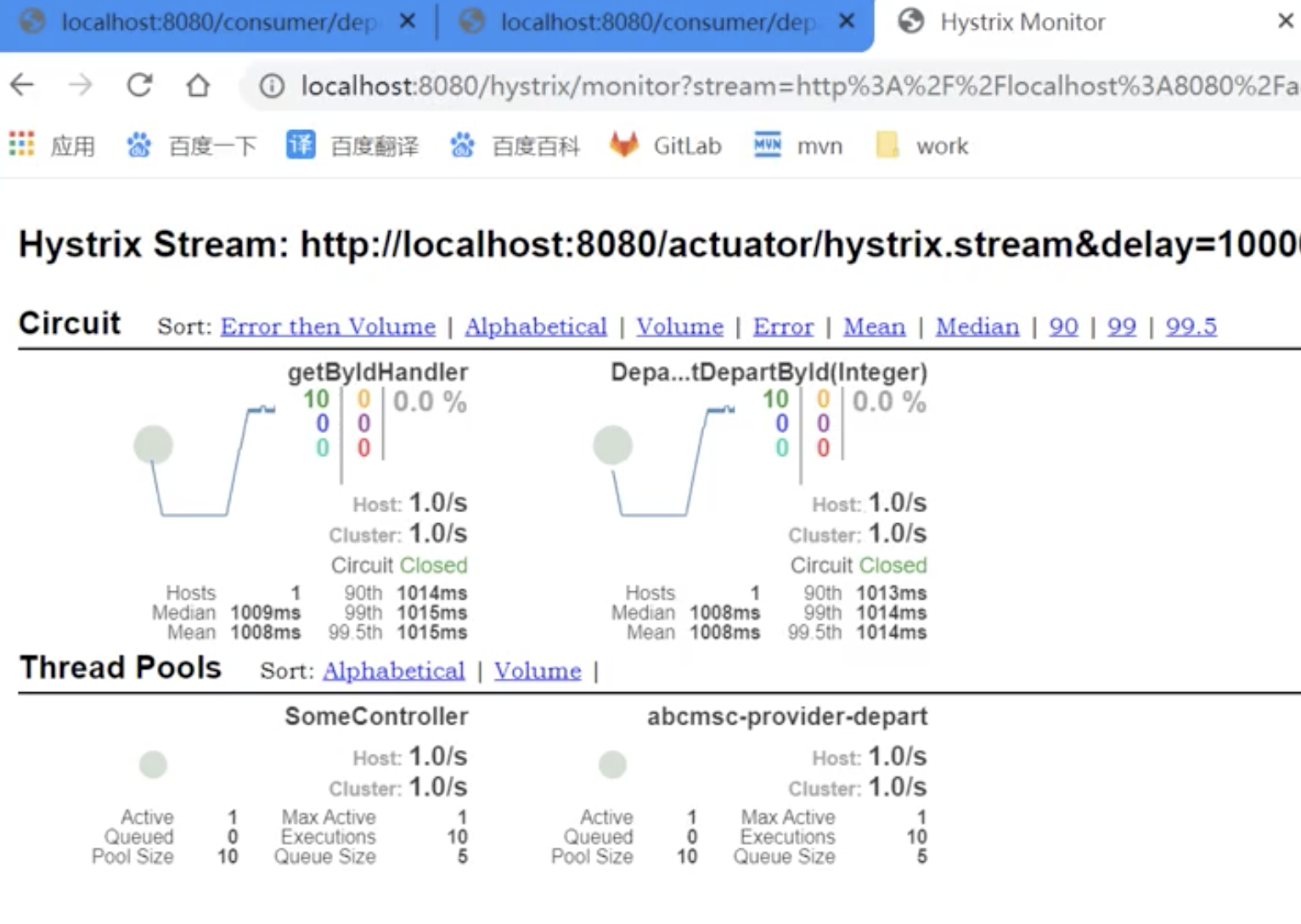The image size is (1301, 924).
Task: Sort circuits by 99.5 percentile
Action: pos(1191,327)
